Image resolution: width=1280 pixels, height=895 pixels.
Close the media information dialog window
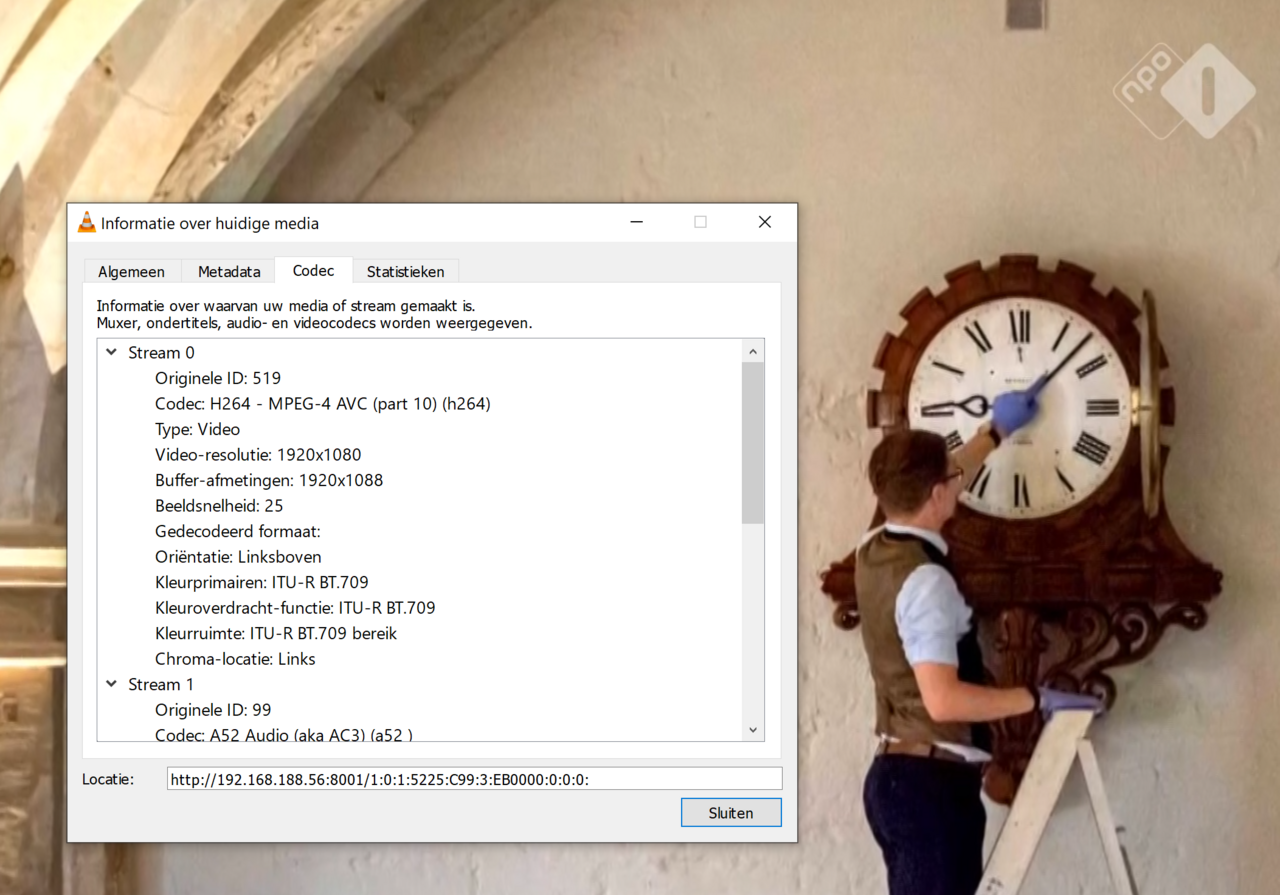(x=764, y=222)
